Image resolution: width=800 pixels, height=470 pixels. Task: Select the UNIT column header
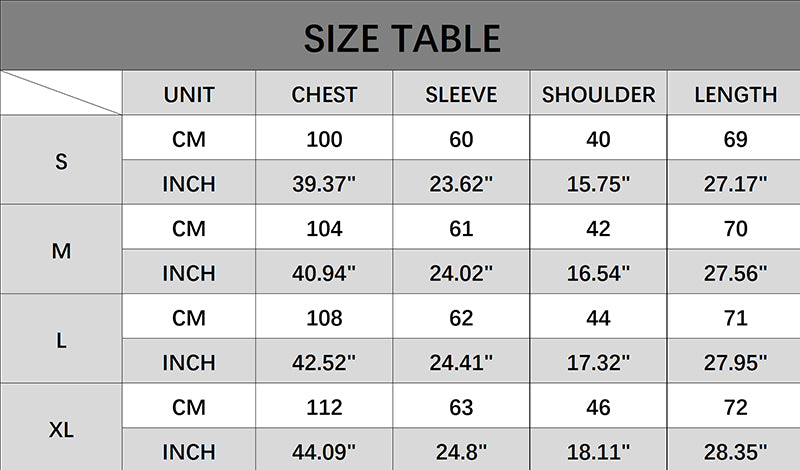click(x=189, y=95)
